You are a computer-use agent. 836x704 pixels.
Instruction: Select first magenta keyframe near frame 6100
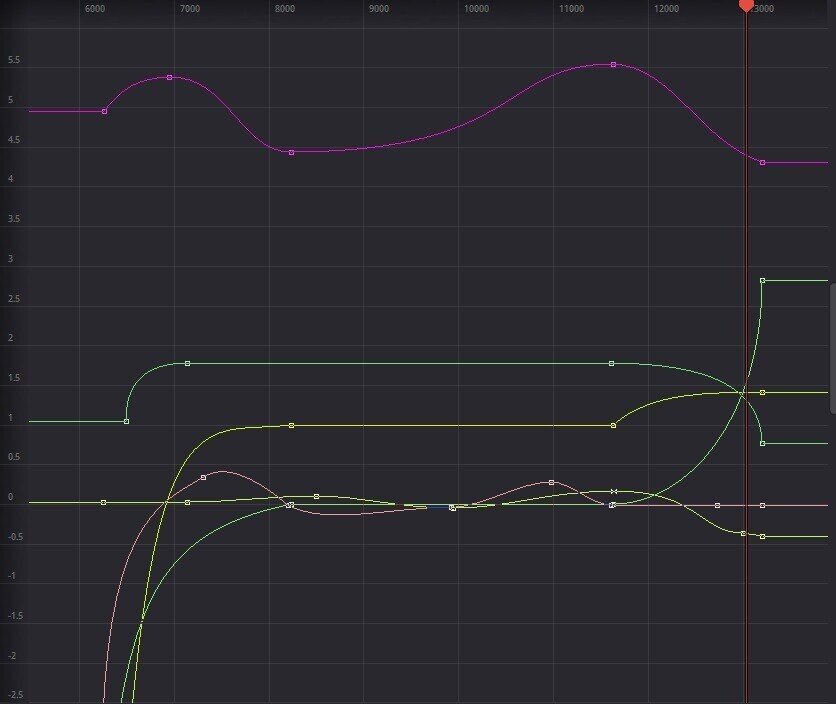pyautogui.click(x=104, y=111)
